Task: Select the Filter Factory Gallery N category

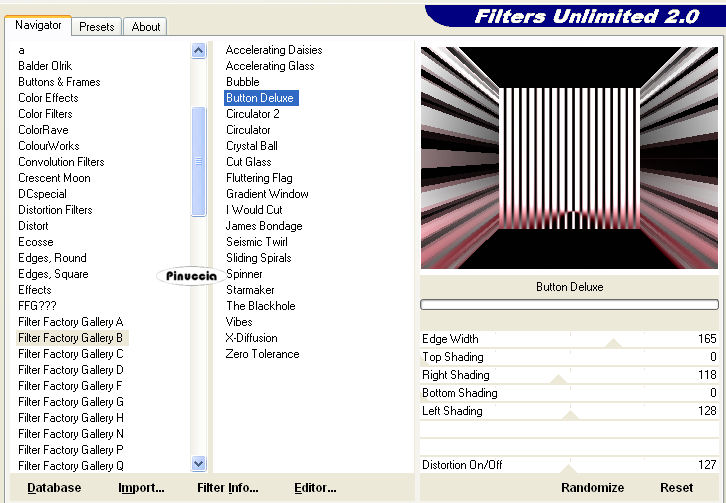Action: pos(70,434)
